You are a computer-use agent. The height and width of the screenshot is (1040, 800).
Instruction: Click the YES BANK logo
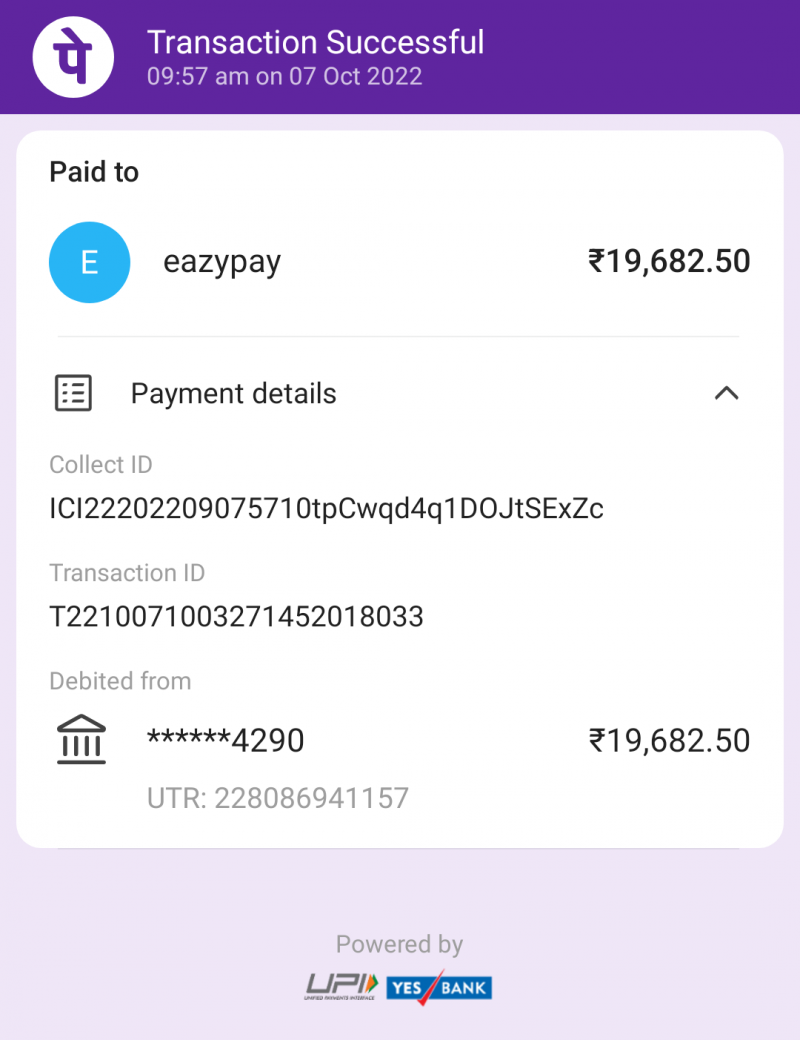(x=438, y=987)
